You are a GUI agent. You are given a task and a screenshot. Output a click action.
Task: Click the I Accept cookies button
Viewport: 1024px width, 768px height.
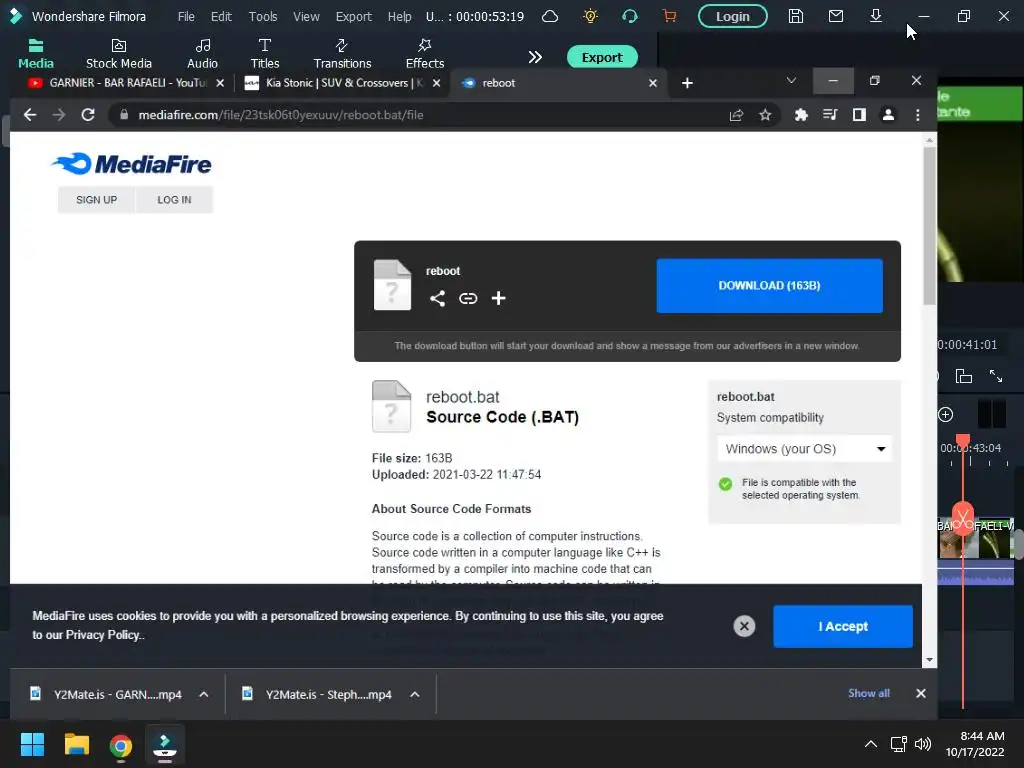[x=842, y=626]
